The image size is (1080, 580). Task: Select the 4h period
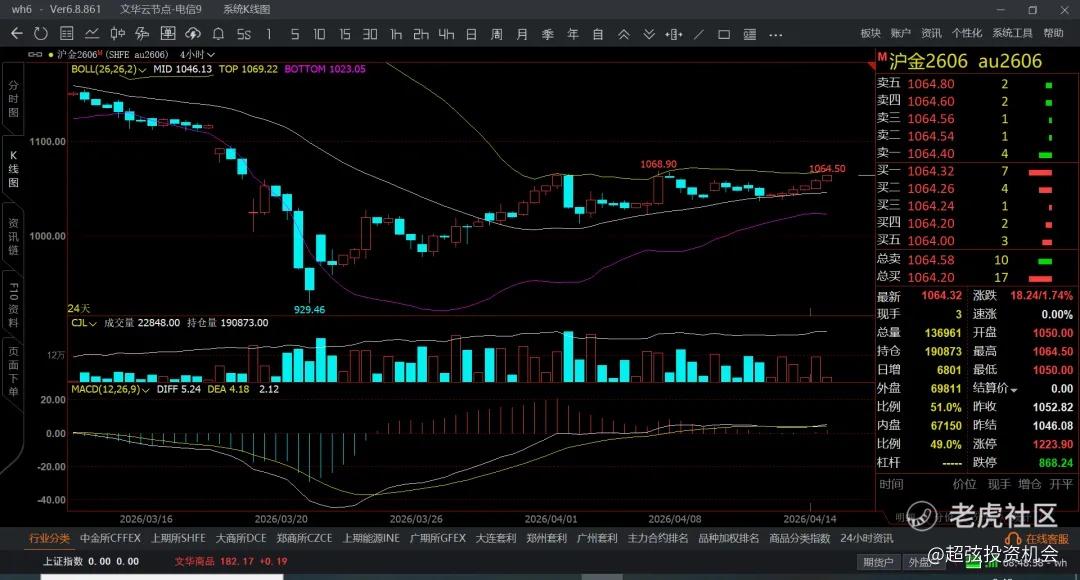pos(446,34)
